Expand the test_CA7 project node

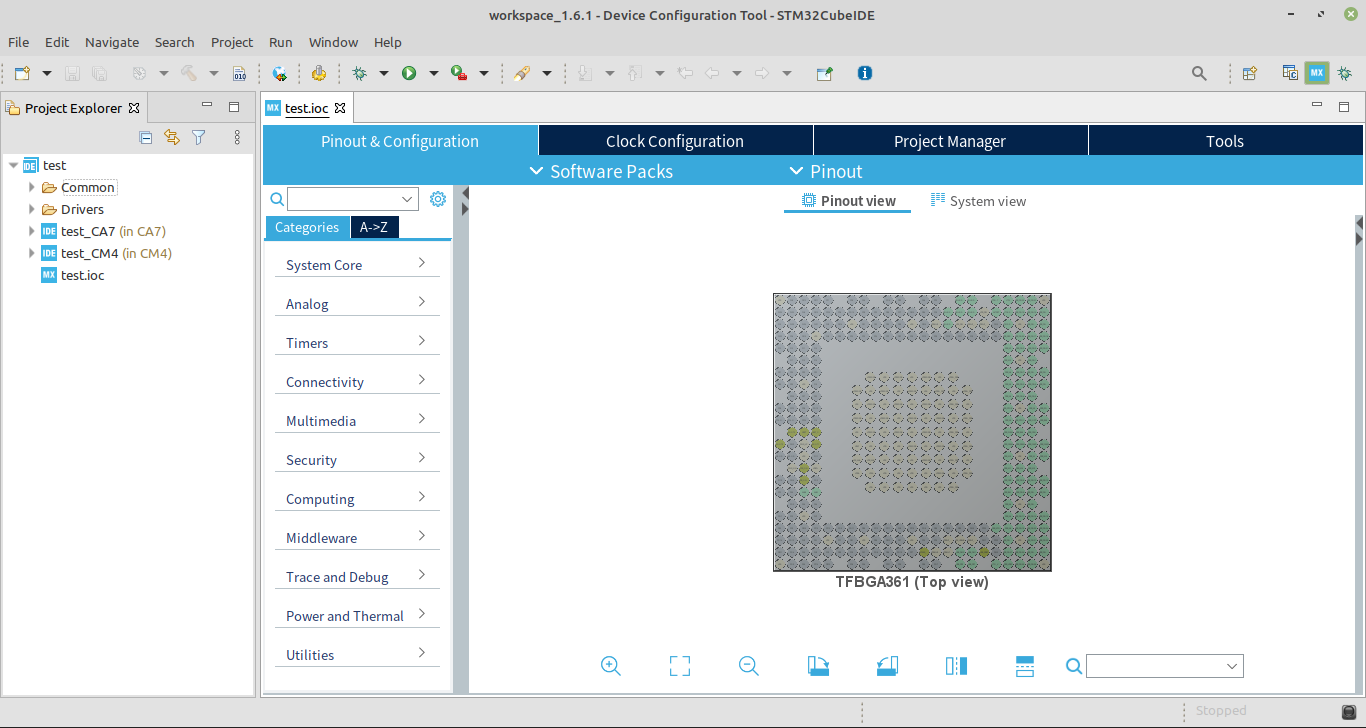coord(32,231)
